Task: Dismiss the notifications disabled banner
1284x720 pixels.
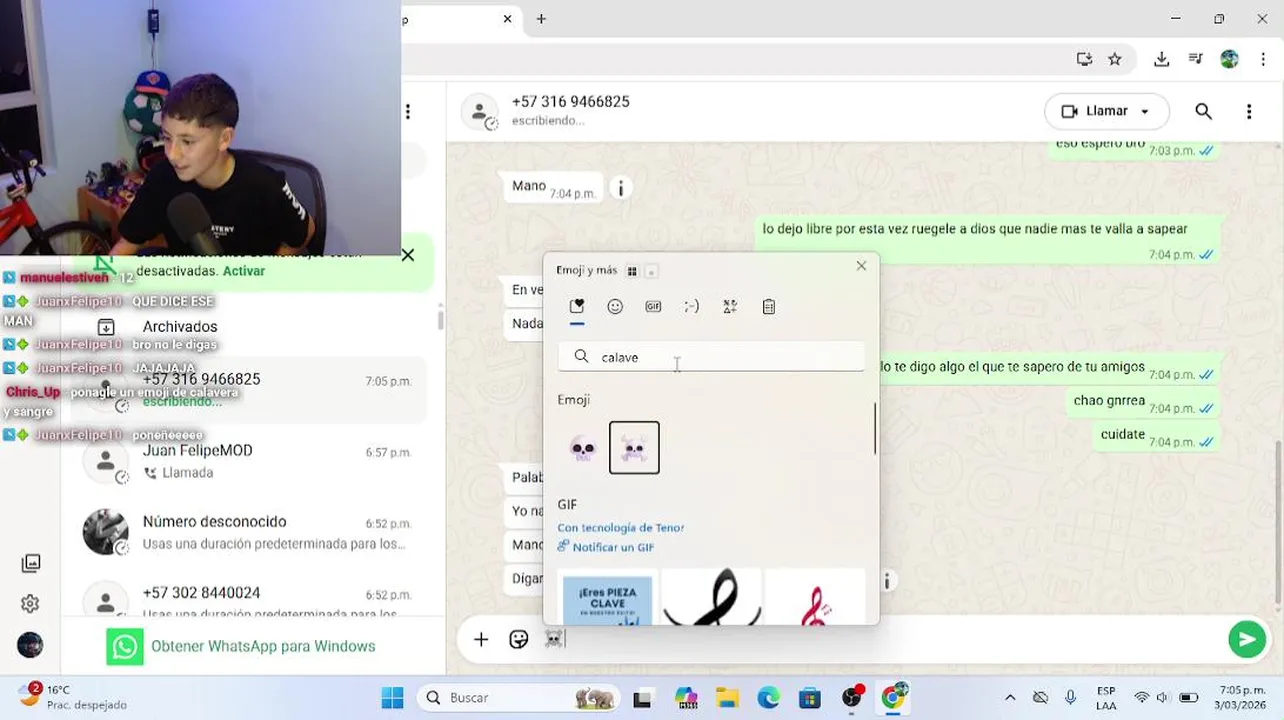Action: pos(408,255)
